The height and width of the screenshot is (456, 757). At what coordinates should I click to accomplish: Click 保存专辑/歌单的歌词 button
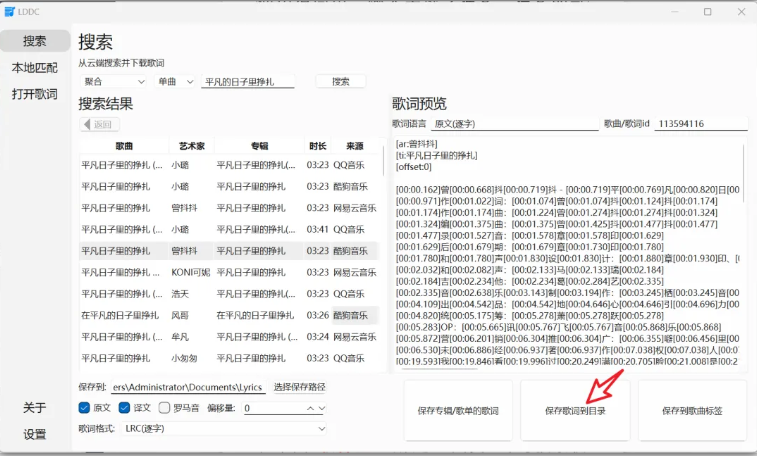[x=458, y=411]
